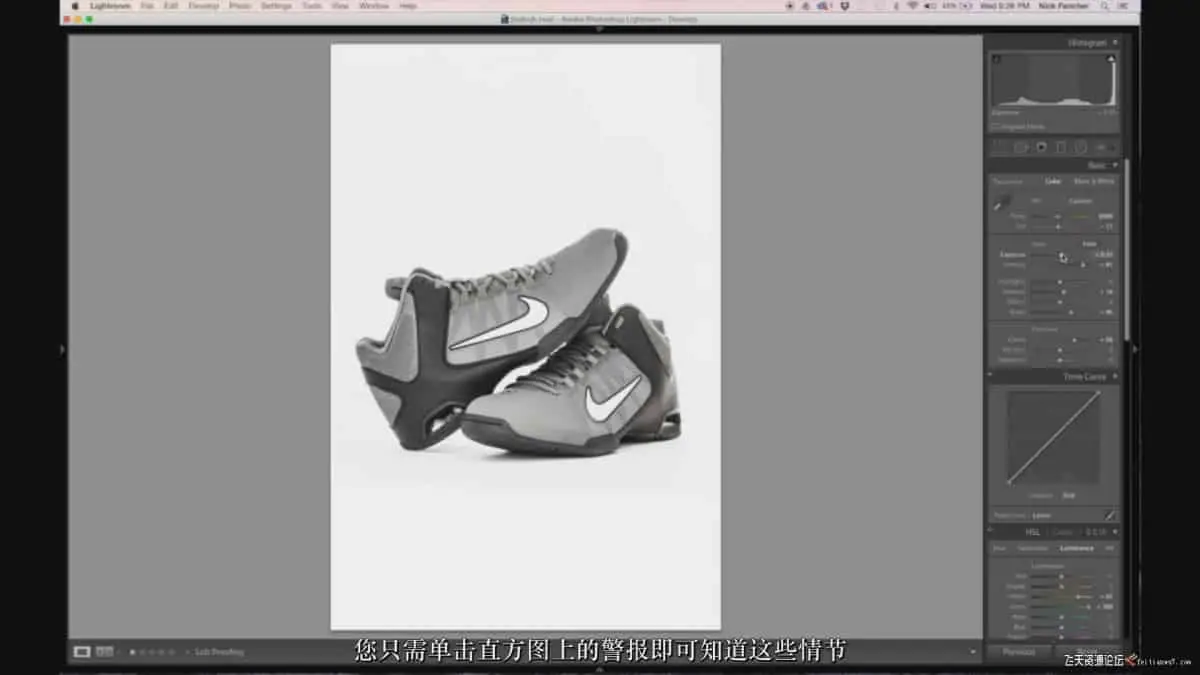This screenshot has width=1200, height=675.
Task: Click the Reset button
Action: tap(1087, 652)
